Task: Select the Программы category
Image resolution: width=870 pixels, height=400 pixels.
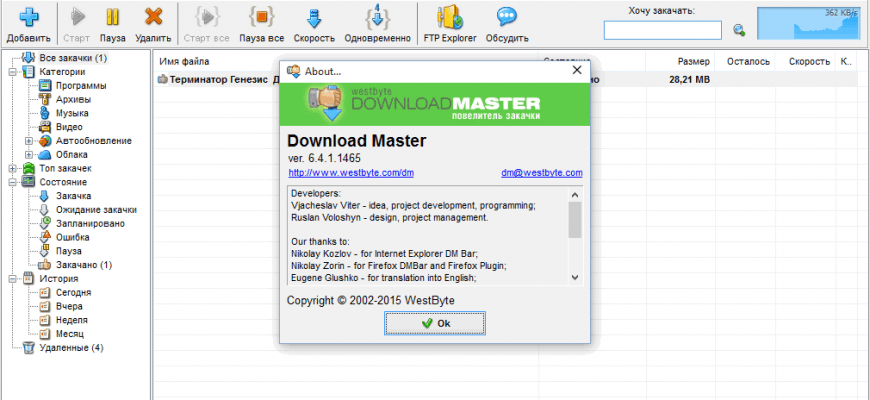Action: click(x=81, y=85)
